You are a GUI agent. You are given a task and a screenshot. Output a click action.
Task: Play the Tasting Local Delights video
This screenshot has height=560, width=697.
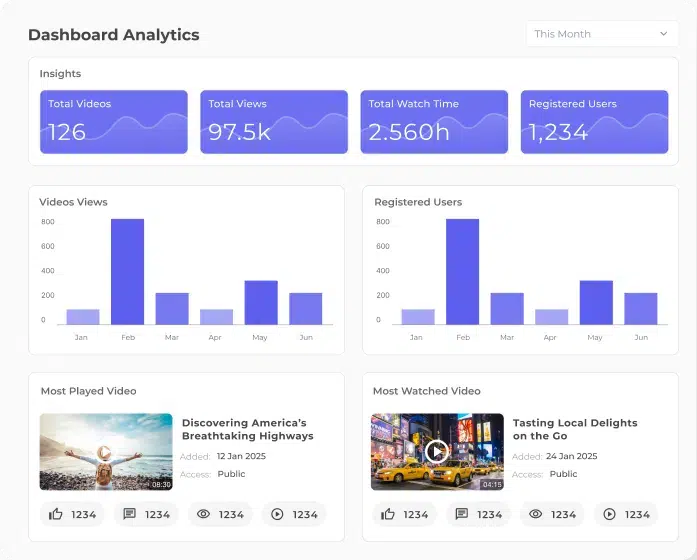pos(436,451)
